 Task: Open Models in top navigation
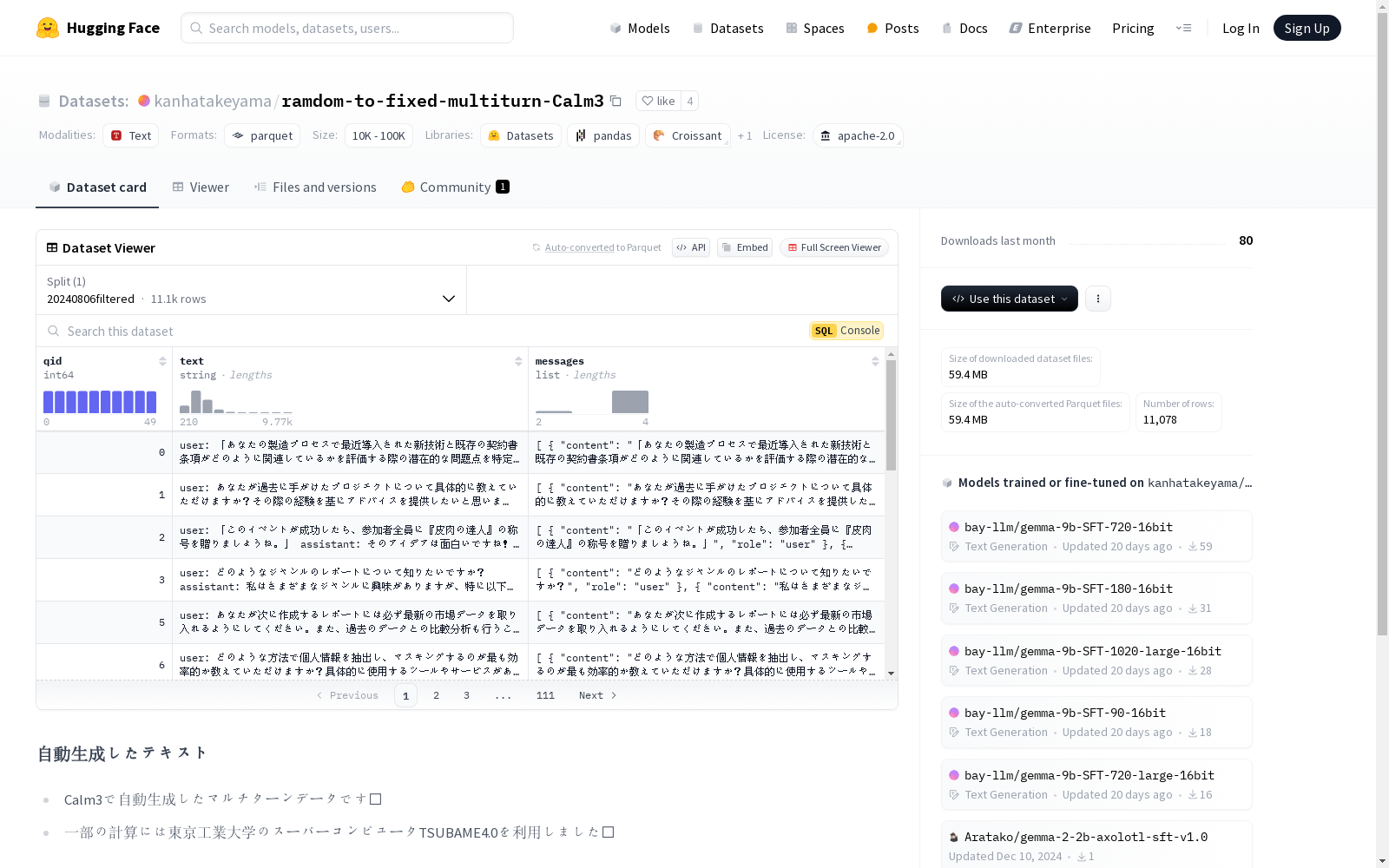point(640,28)
